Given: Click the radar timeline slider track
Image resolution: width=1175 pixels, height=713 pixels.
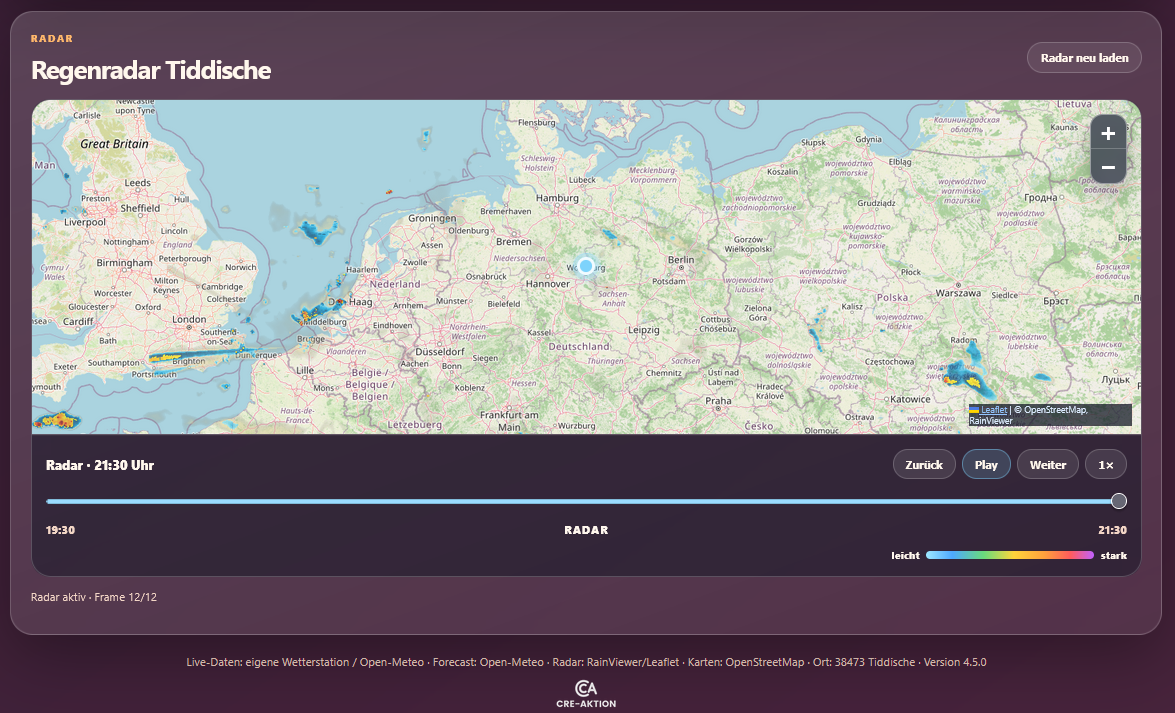Looking at the screenshot, I should point(586,501).
